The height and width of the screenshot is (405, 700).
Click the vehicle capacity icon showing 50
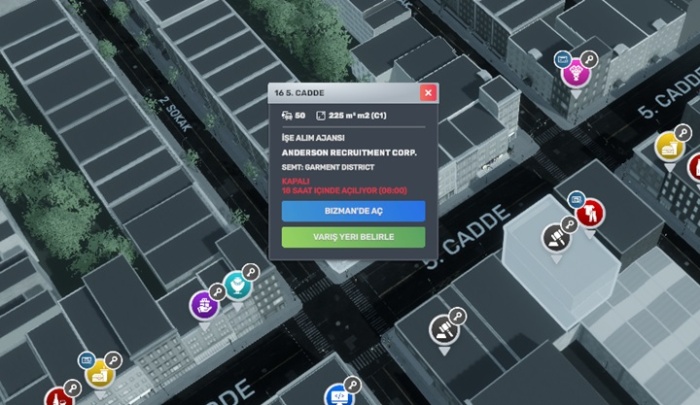[x=288, y=117]
